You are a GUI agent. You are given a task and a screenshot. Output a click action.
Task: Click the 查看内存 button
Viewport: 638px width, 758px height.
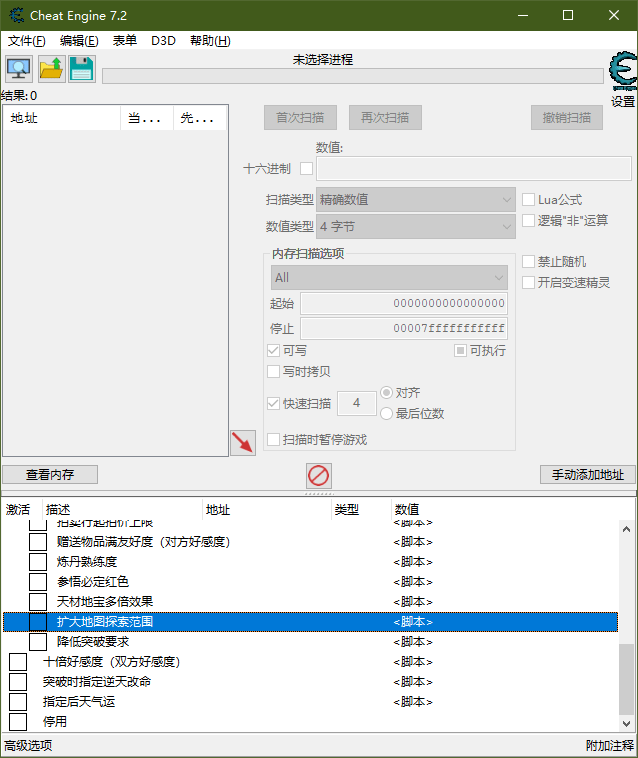(50, 475)
